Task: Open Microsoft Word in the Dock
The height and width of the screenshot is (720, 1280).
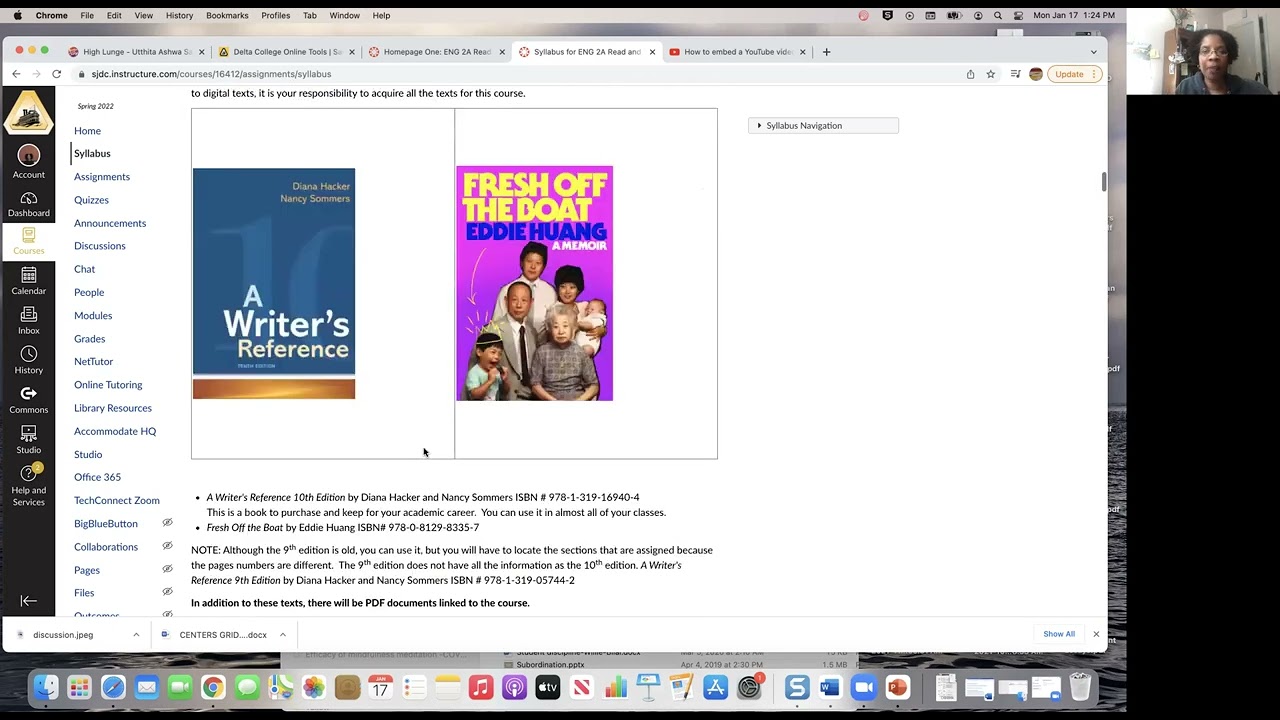Action: [x=829, y=688]
